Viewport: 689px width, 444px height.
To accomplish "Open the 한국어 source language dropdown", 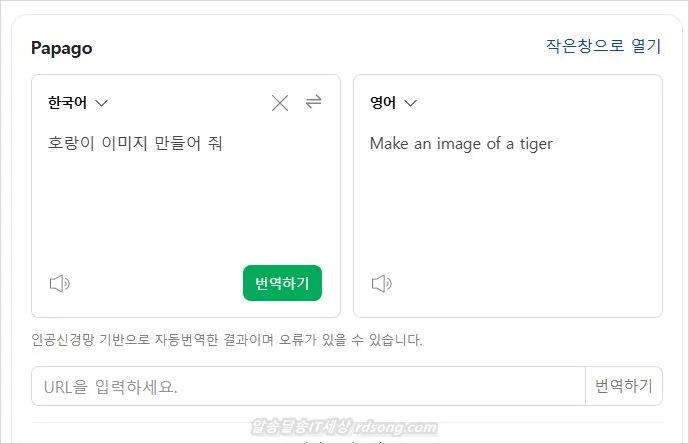I will click(77, 102).
